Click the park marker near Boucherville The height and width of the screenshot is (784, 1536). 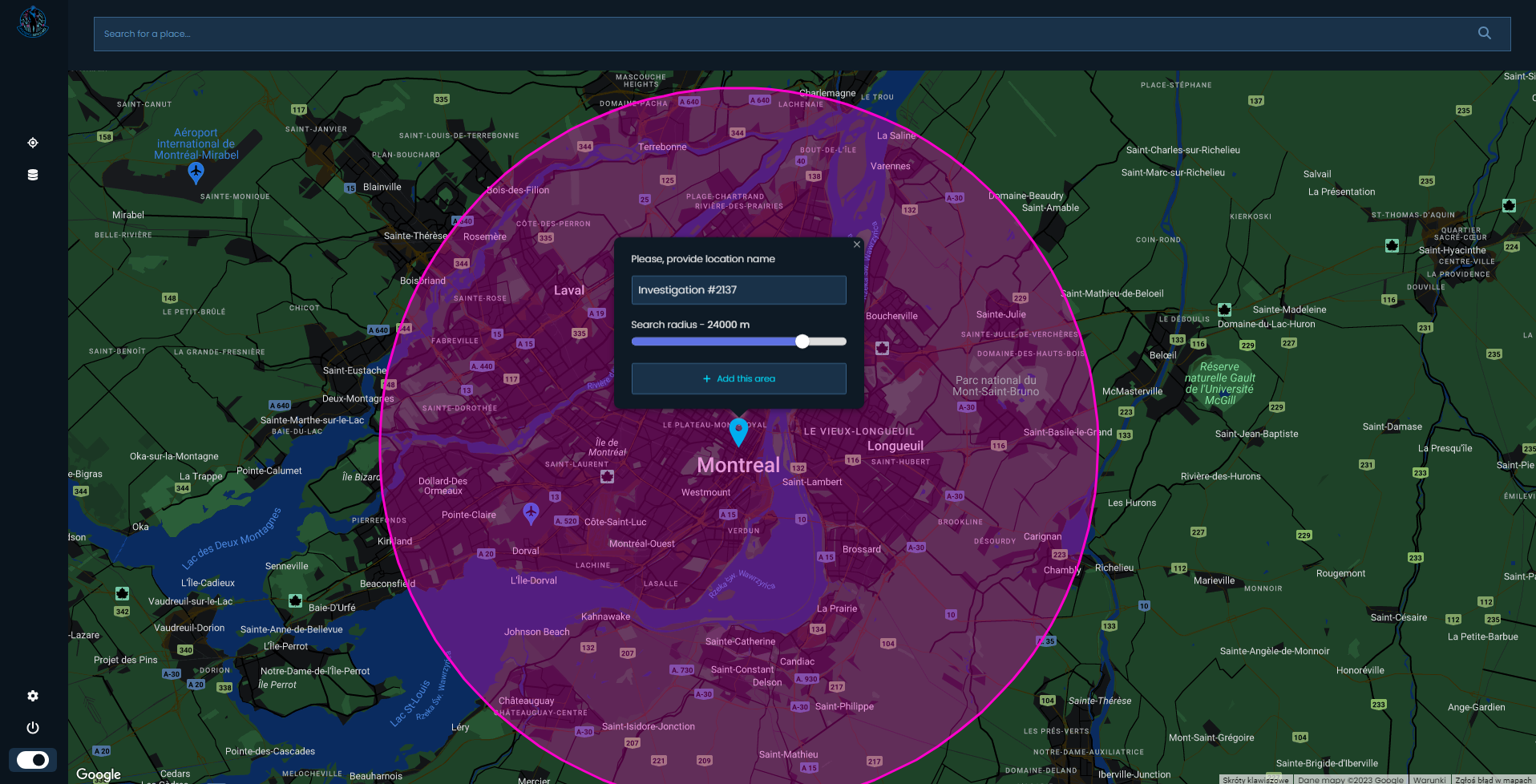pyautogui.click(x=882, y=348)
